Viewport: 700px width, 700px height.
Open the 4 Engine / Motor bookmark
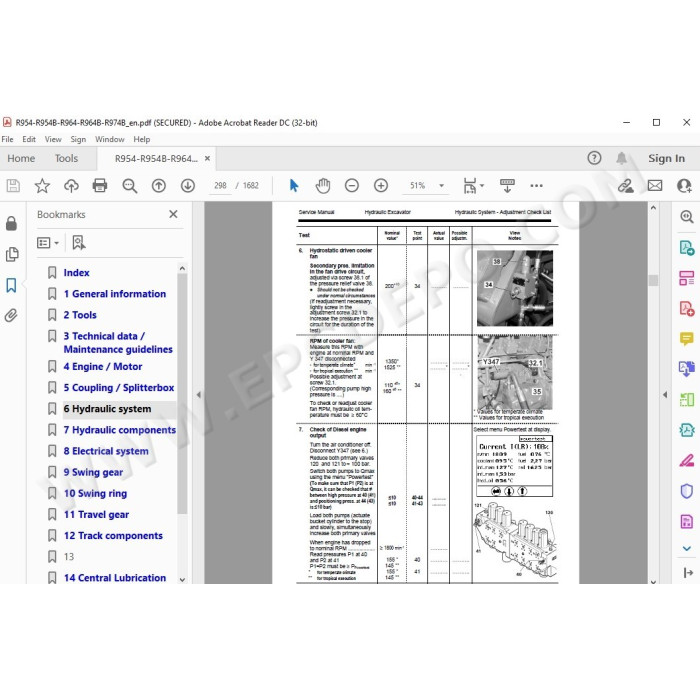pos(103,367)
